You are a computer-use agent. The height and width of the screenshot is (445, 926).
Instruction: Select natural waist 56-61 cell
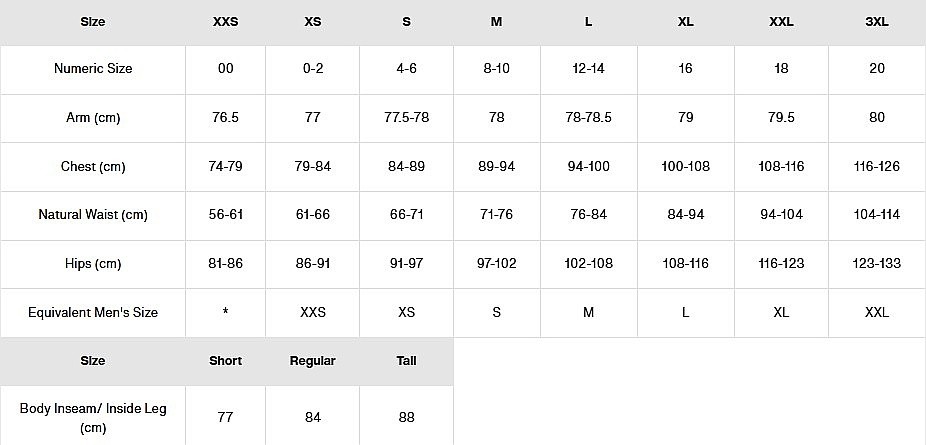coord(225,215)
